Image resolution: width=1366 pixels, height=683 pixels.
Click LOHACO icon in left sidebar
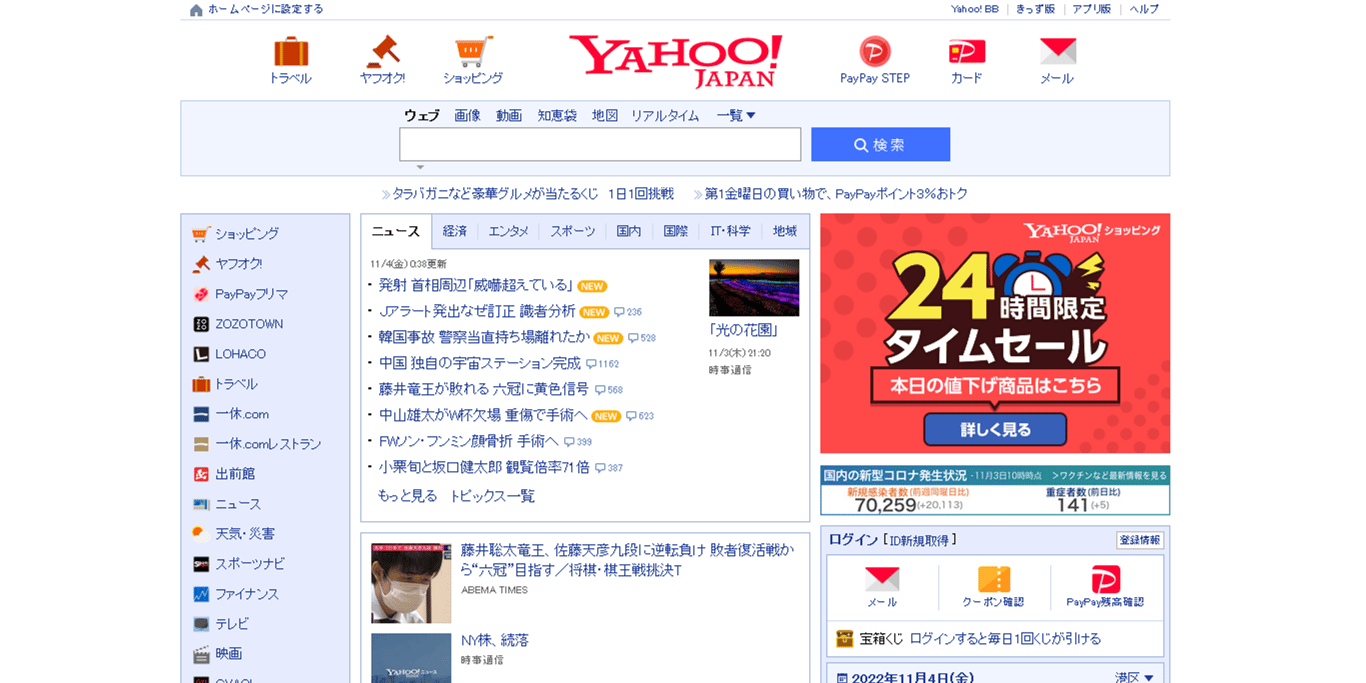coord(201,354)
